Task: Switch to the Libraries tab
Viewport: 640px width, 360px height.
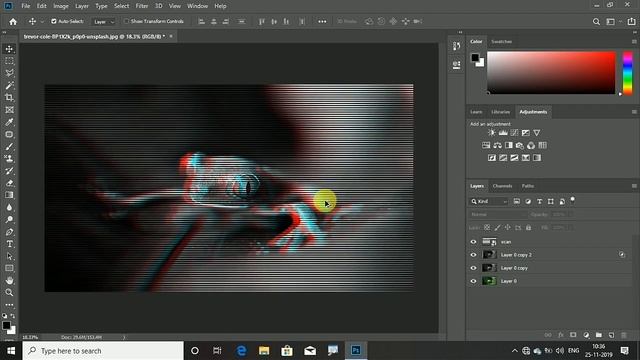Action: click(501, 112)
